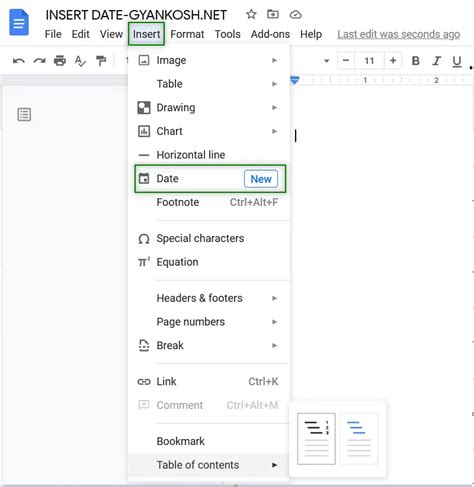
Task: Select the paint format tool
Action: [101, 61]
